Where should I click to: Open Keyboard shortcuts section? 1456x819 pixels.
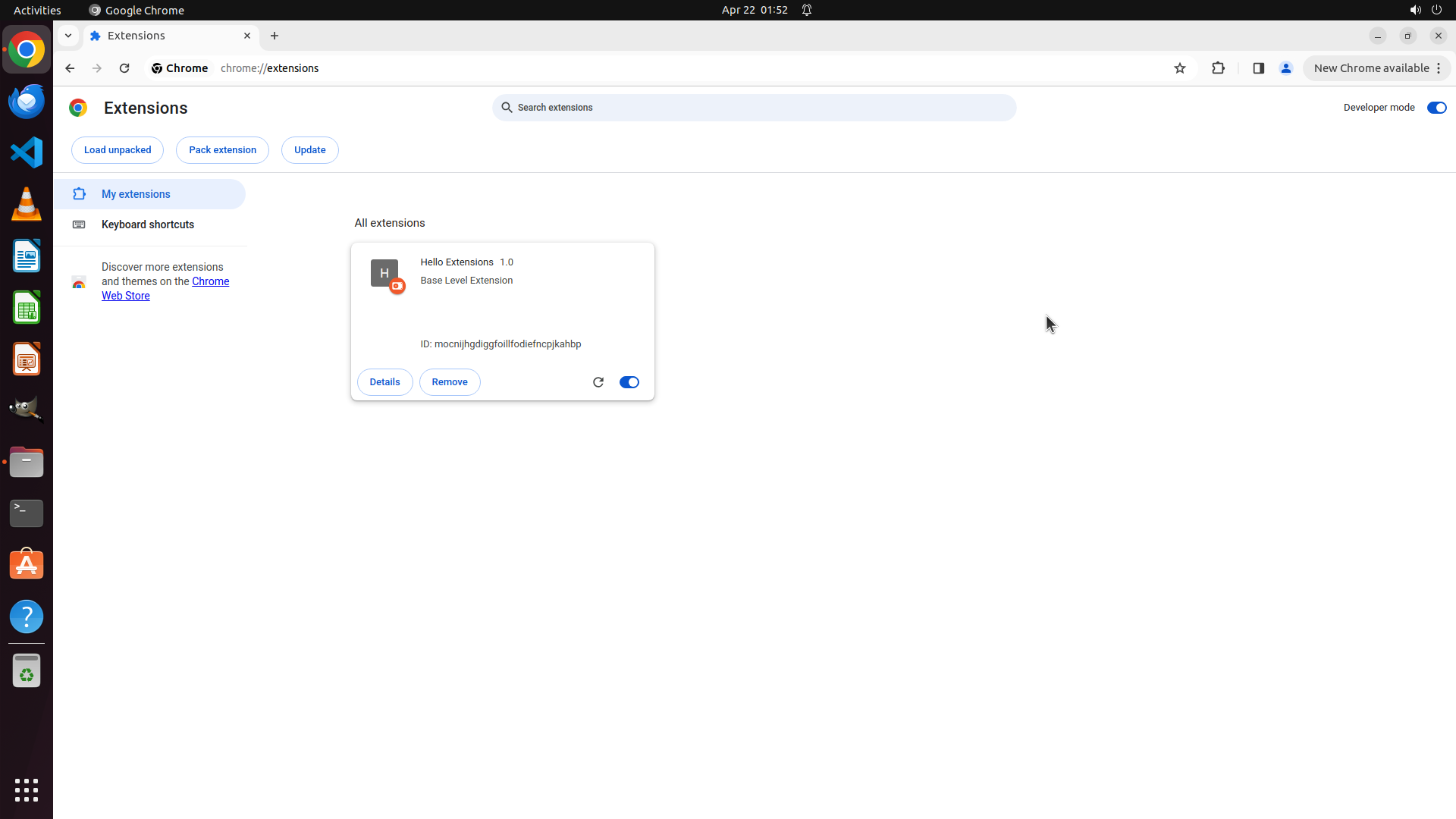148,224
